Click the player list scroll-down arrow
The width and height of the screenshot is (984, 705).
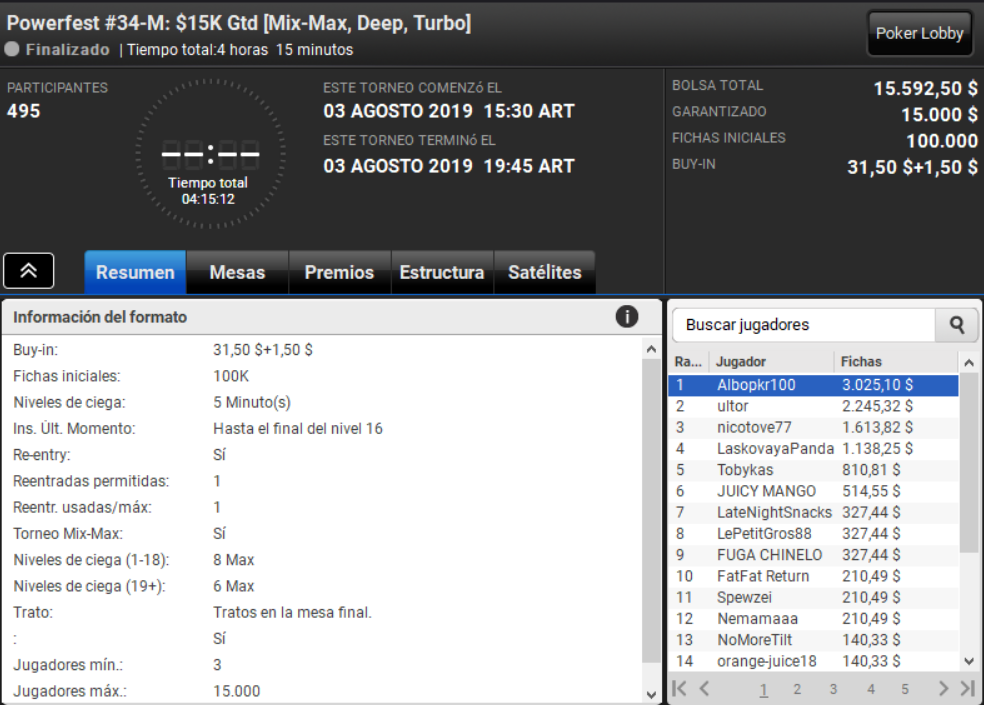click(969, 660)
